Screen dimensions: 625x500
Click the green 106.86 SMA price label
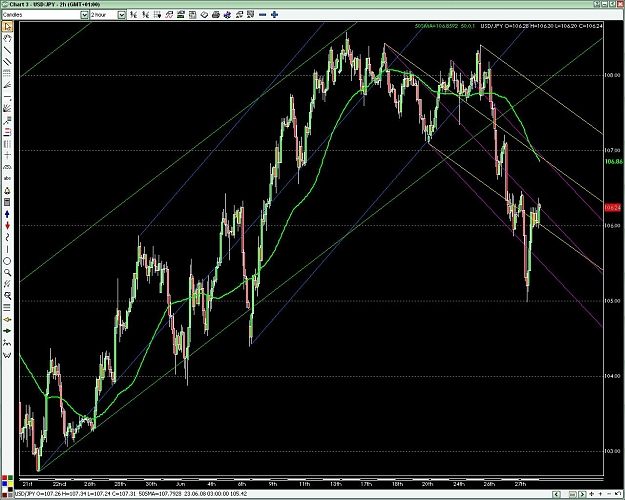coord(613,161)
